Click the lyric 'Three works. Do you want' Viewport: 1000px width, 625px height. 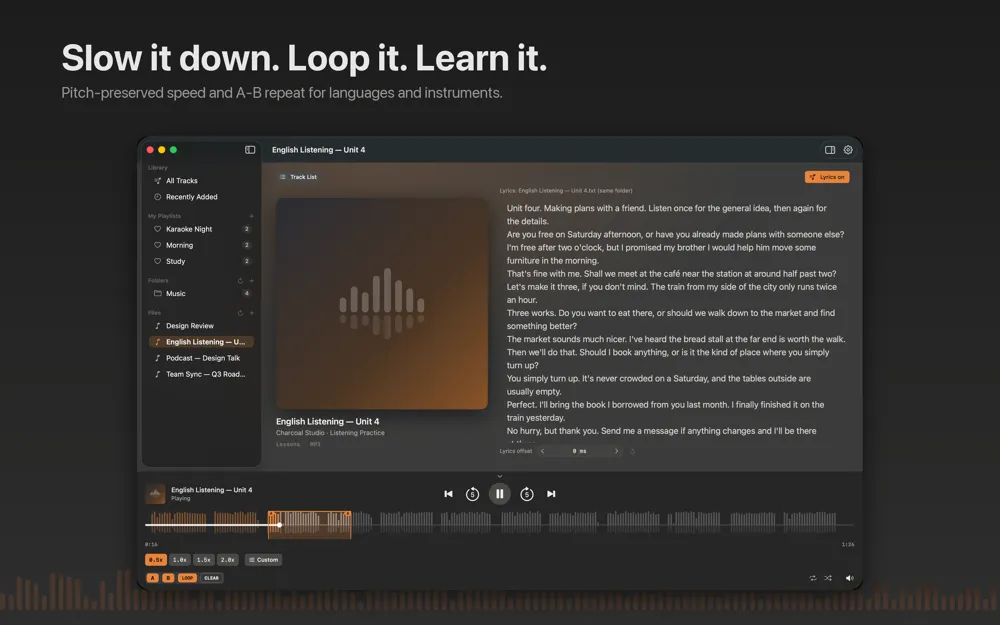point(670,320)
